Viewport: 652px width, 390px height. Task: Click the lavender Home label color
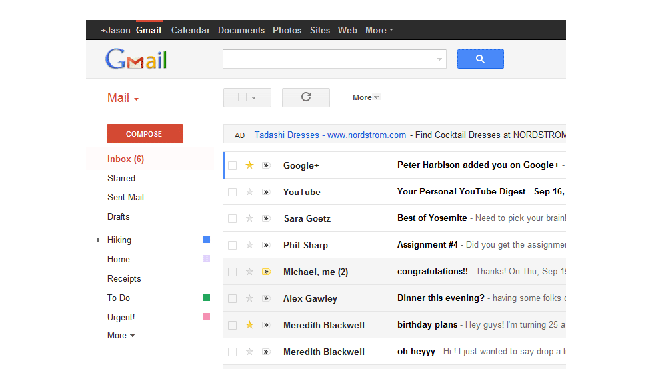206,259
